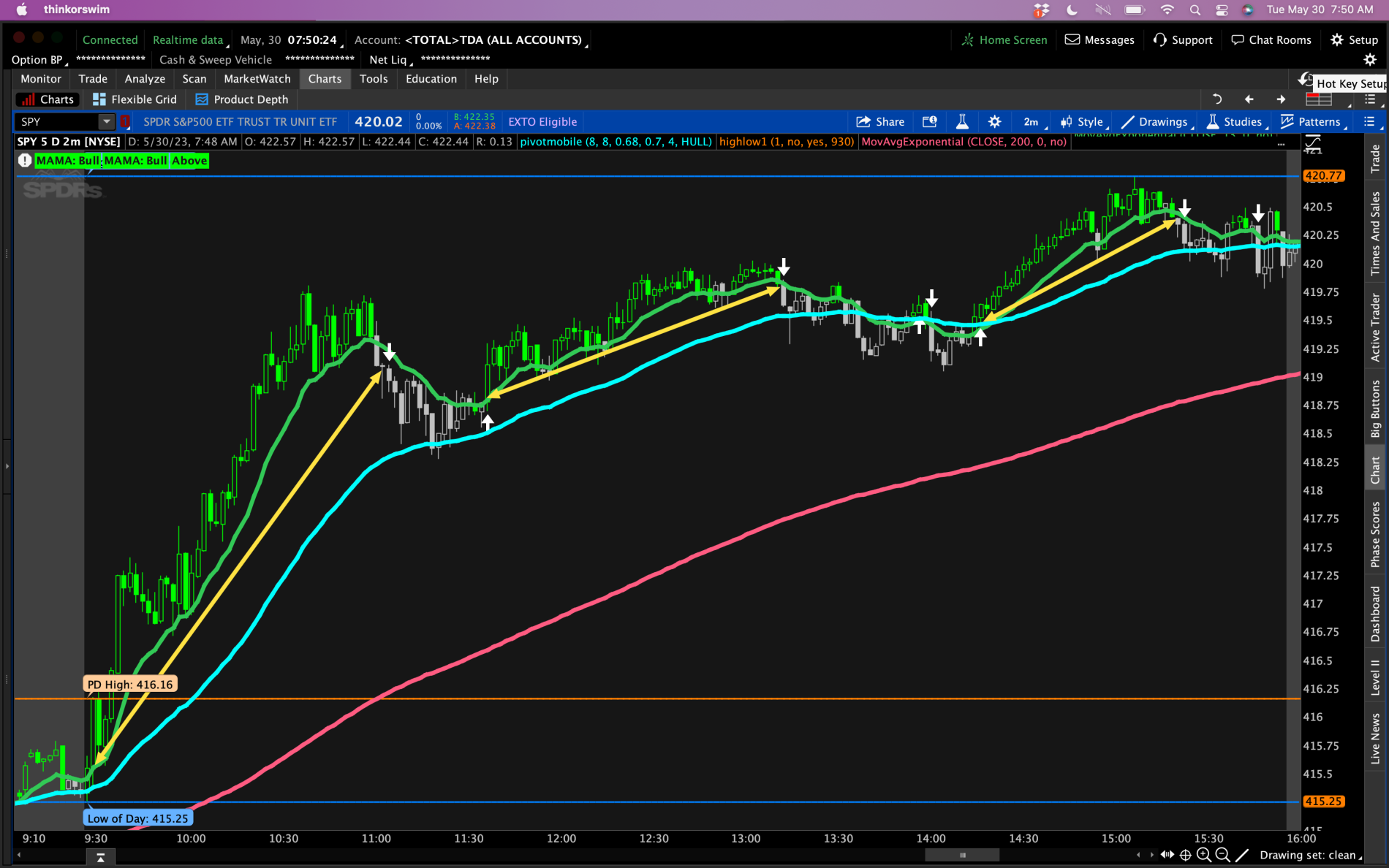Toggle the red symbol link clip
The width and height of the screenshot is (1389, 868).
[x=125, y=122]
